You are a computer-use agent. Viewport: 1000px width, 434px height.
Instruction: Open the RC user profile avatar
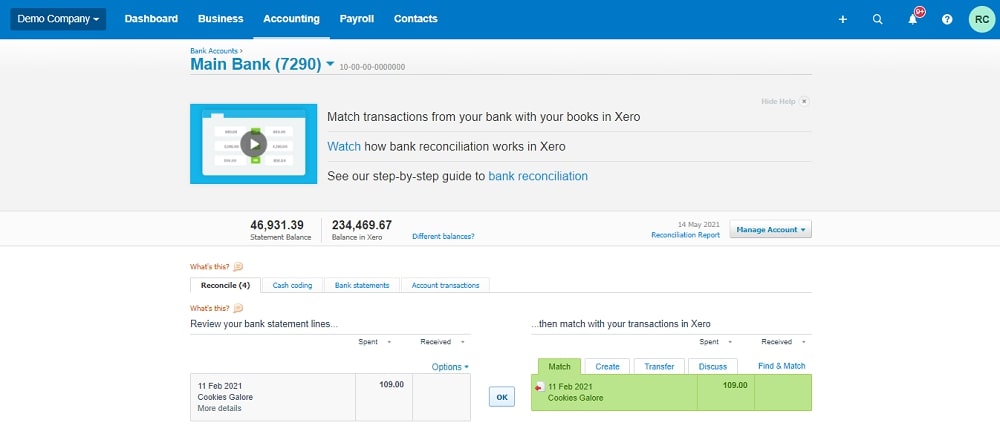pyautogui.click(x=981, y=19)
